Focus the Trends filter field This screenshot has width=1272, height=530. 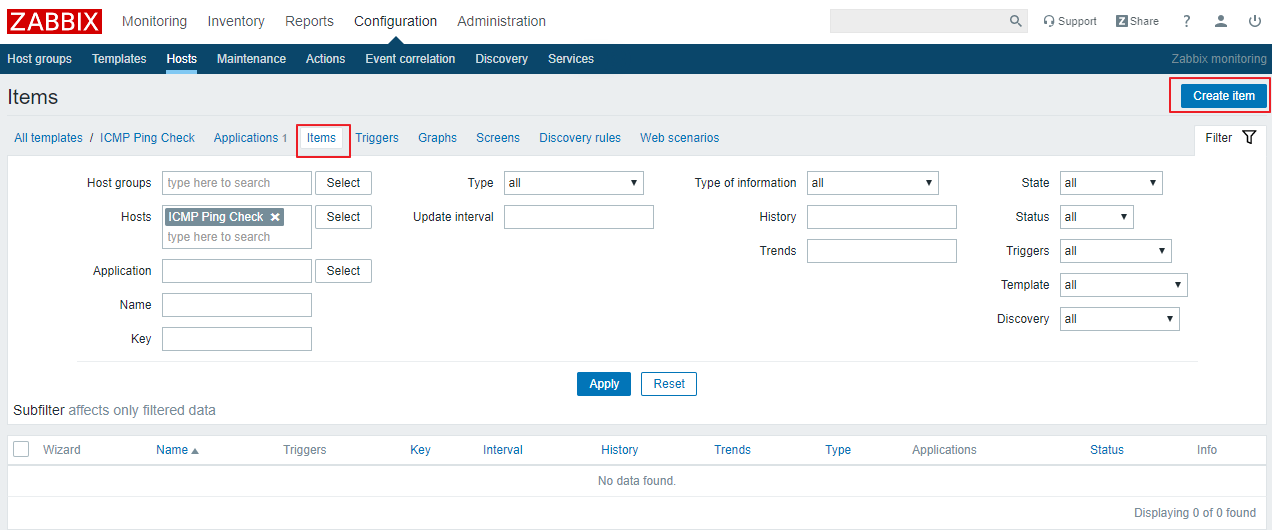(x=882, y=251)
